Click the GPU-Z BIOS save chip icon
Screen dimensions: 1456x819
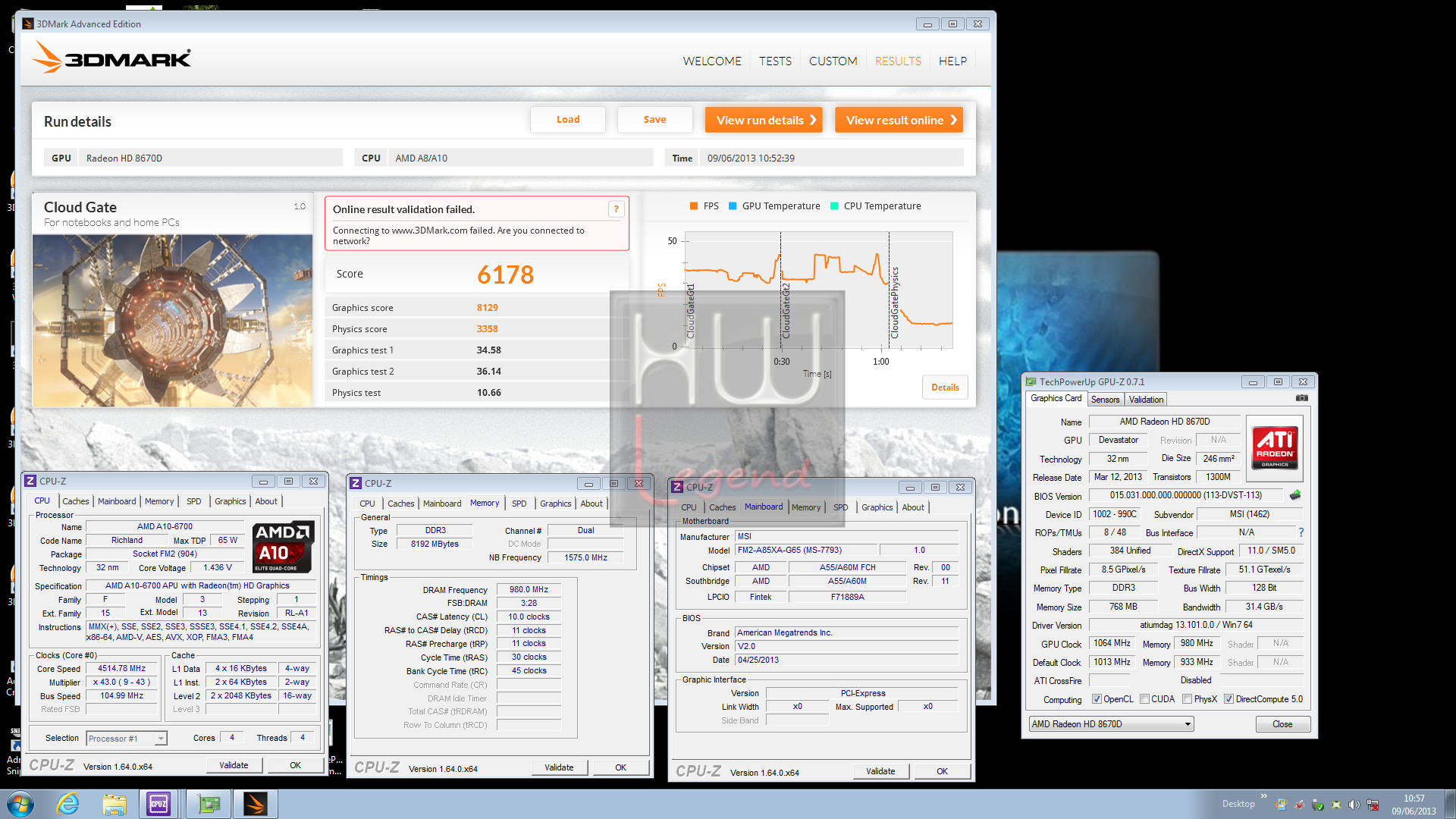pos(1295,495)
